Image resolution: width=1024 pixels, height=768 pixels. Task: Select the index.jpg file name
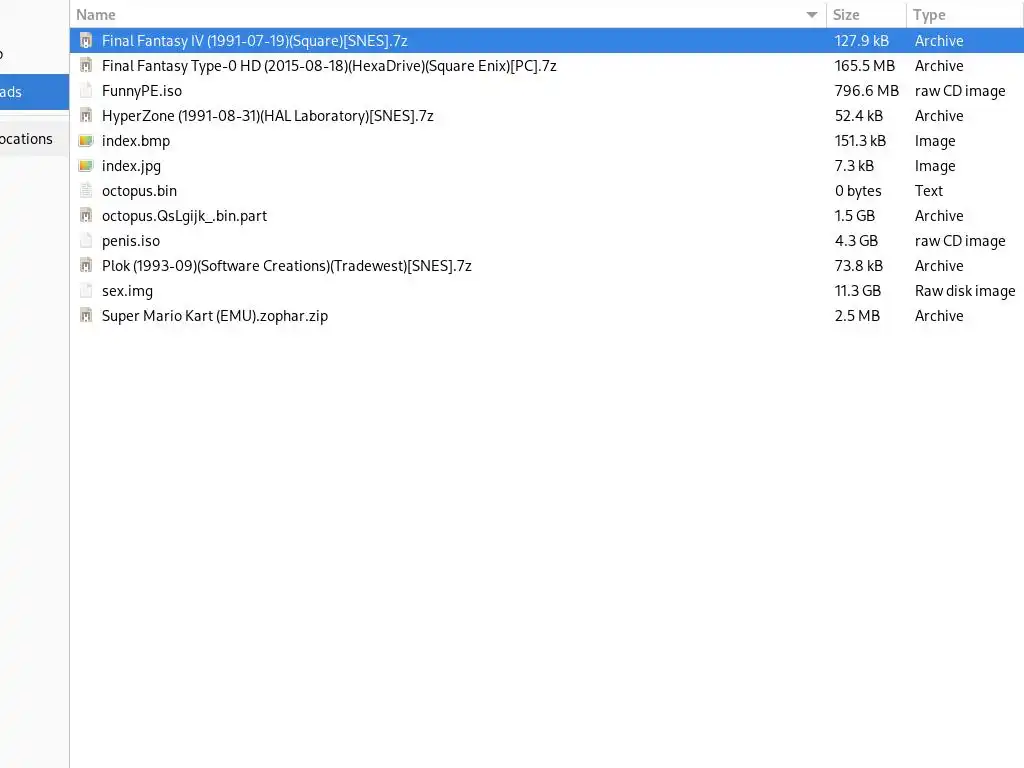click(x=131, y=165)
